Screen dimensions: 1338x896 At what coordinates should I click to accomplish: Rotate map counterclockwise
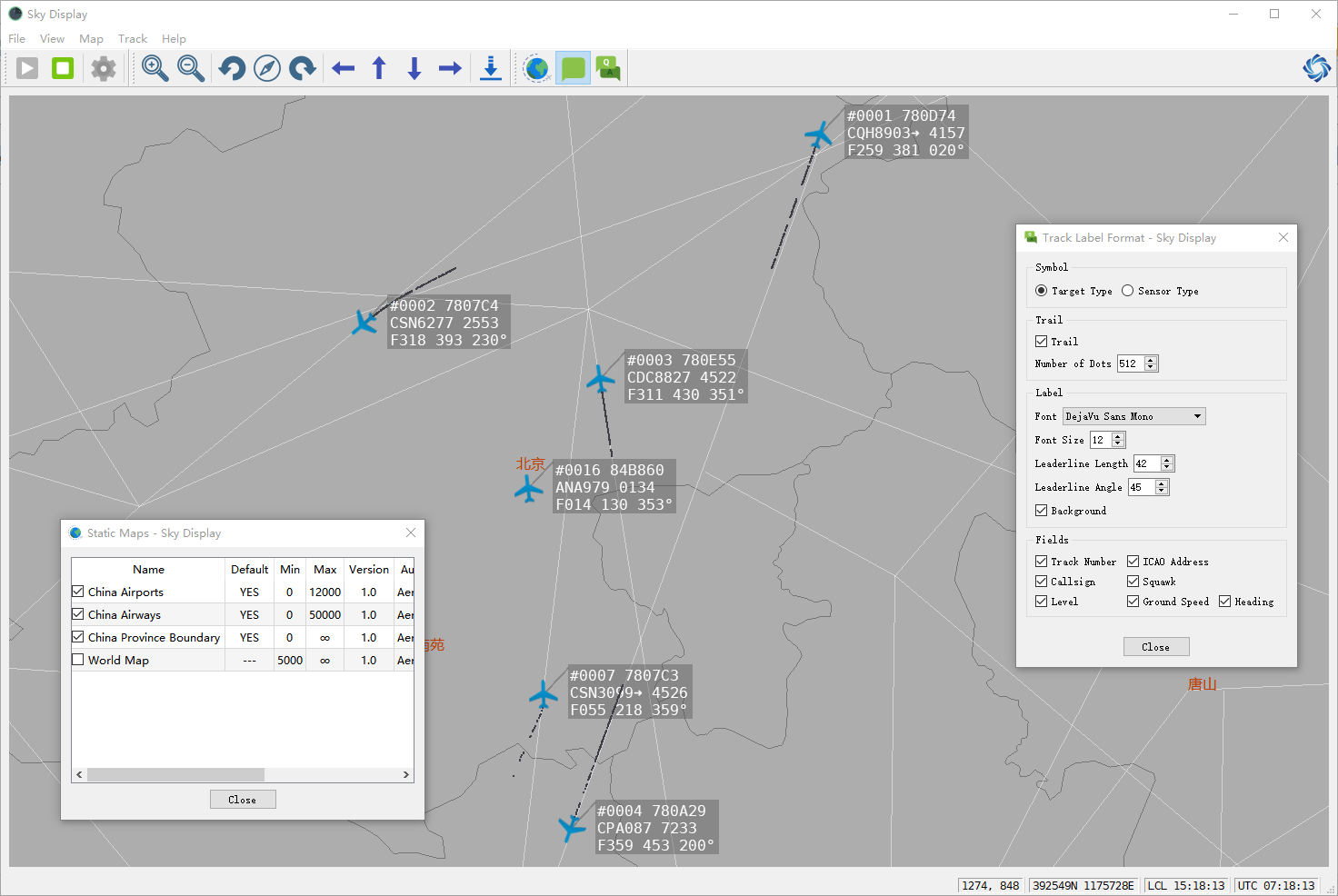point(232,68)
